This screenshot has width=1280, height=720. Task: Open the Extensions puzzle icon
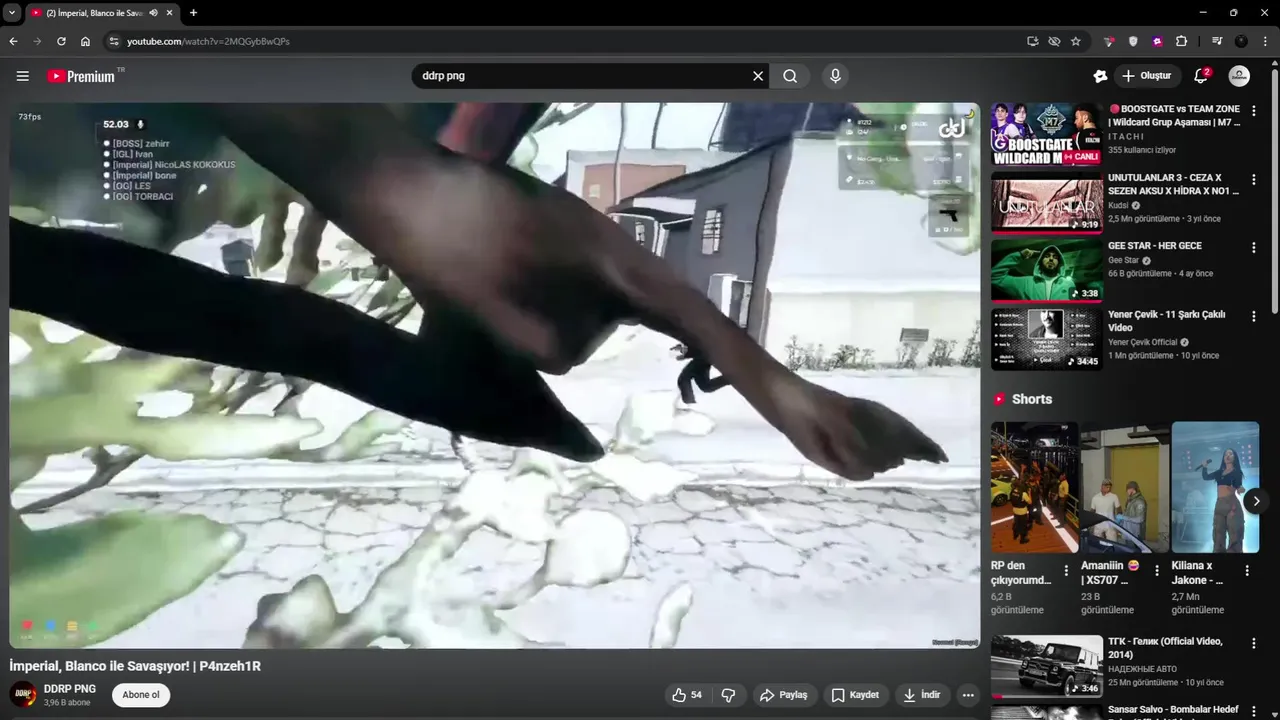1181,41
